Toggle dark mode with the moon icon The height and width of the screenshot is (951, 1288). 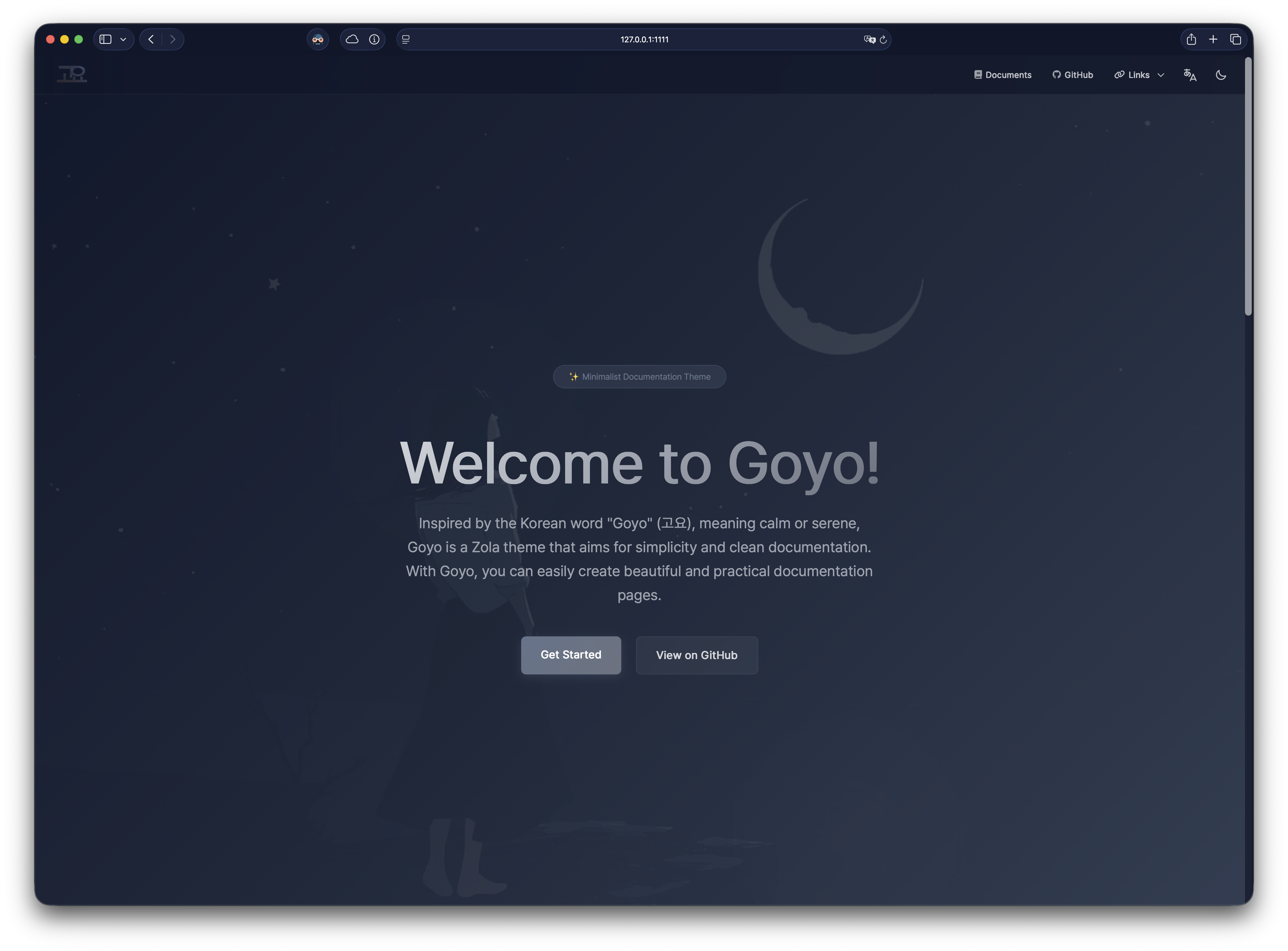(x=1221, y=75)
